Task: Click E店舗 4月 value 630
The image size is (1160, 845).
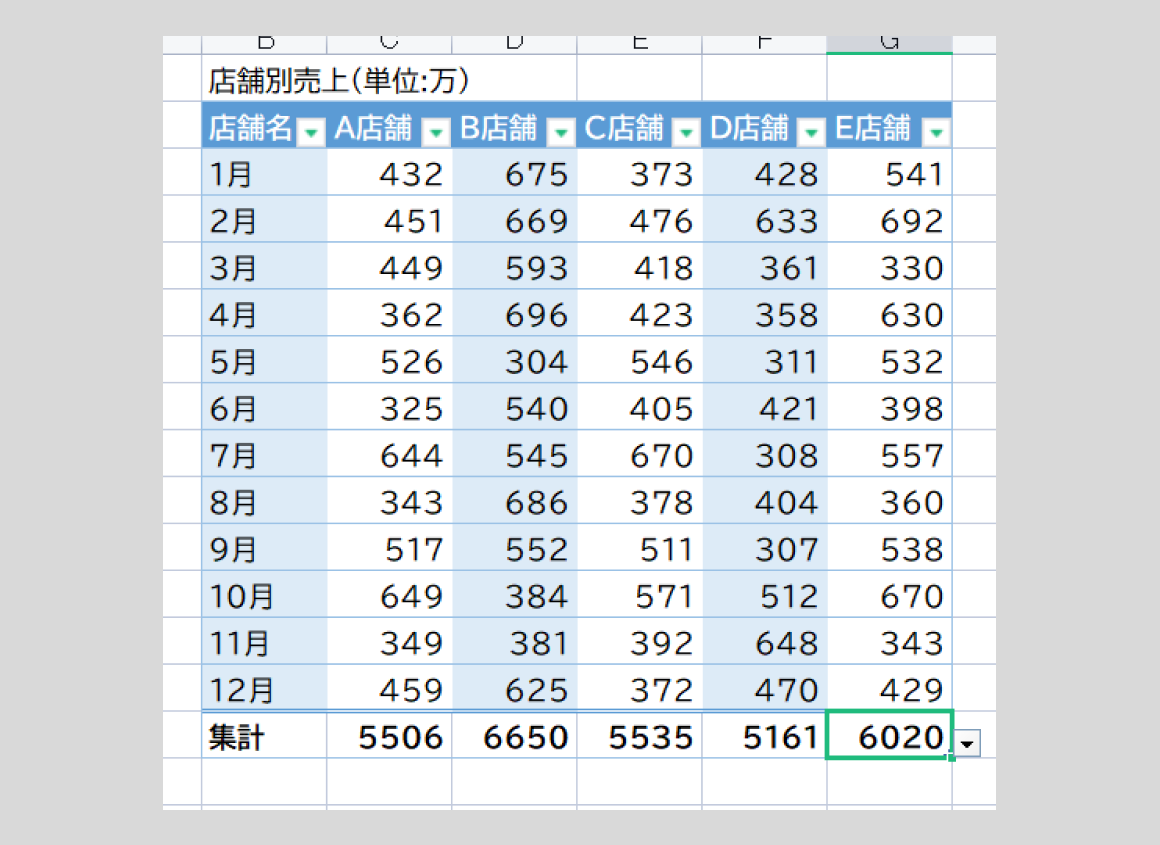Action: pyautogui.click(x=889, y=313)
